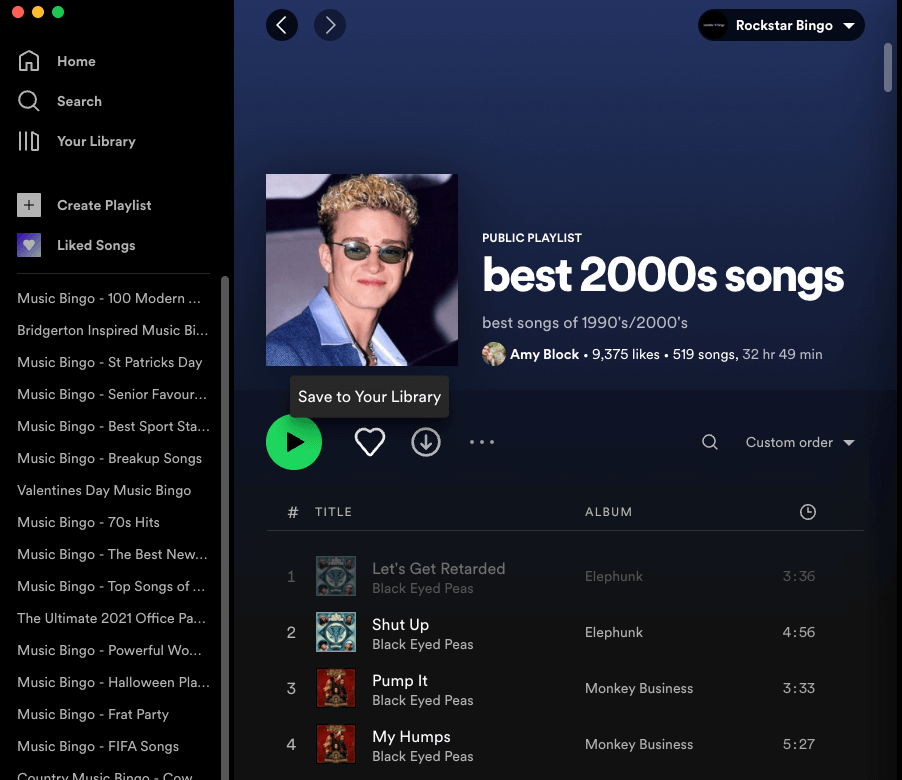Select the track title Let's Get Retarded

coord(438,568)
